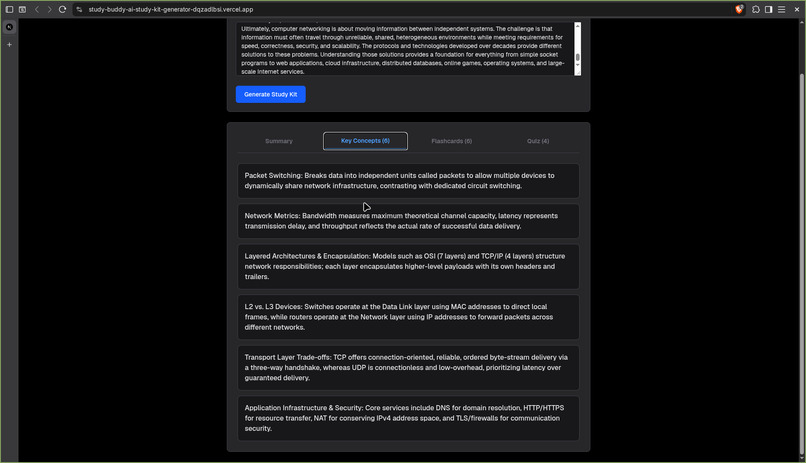
Task: Click the Packet Switching concept card
Action: [x=408, y=181]
